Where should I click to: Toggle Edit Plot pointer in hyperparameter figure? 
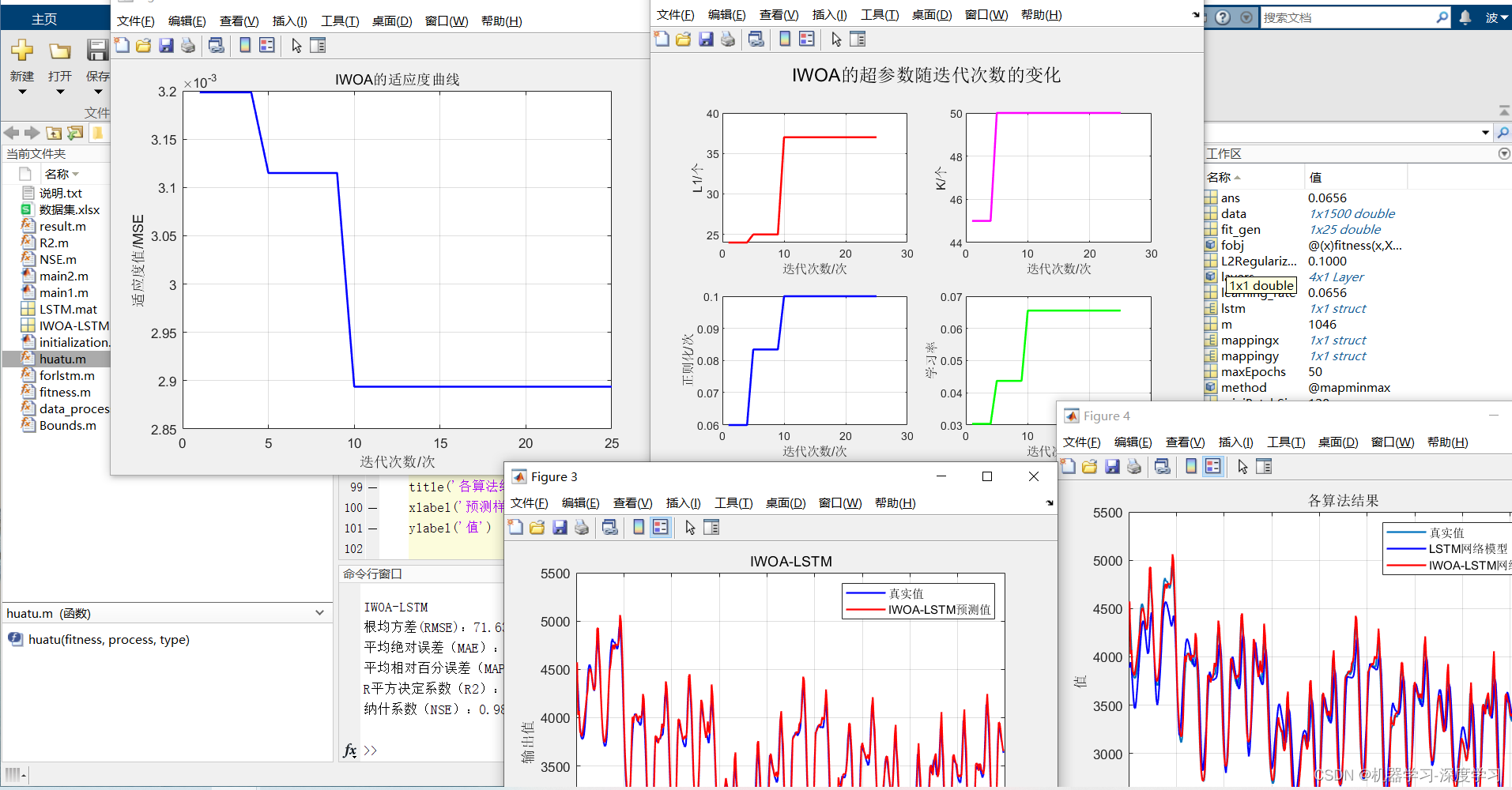click(836, 39)
